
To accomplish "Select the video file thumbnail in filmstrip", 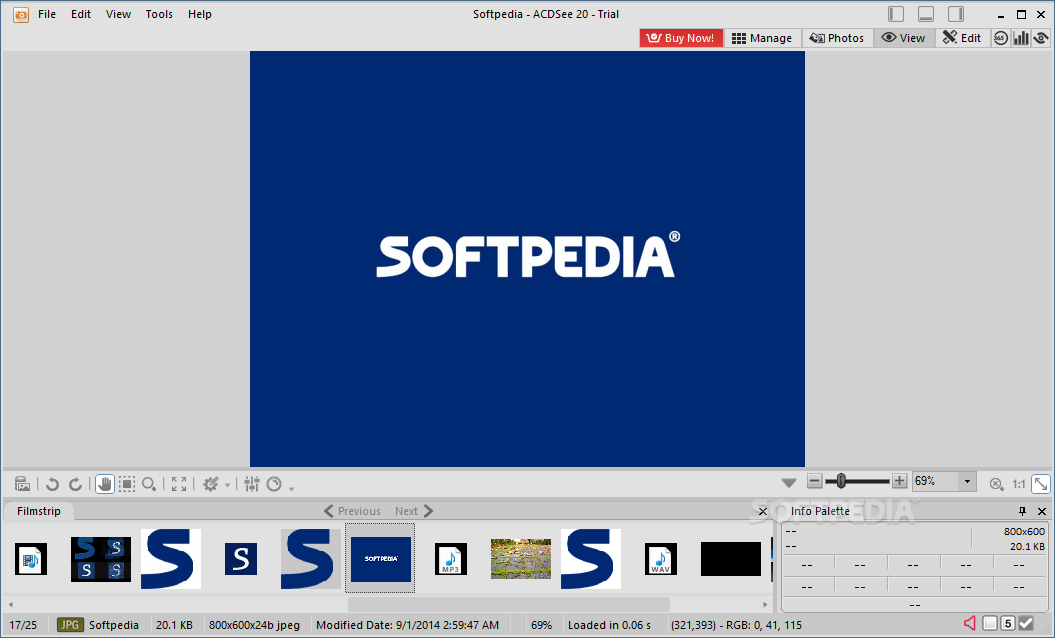I will [31, 559].
